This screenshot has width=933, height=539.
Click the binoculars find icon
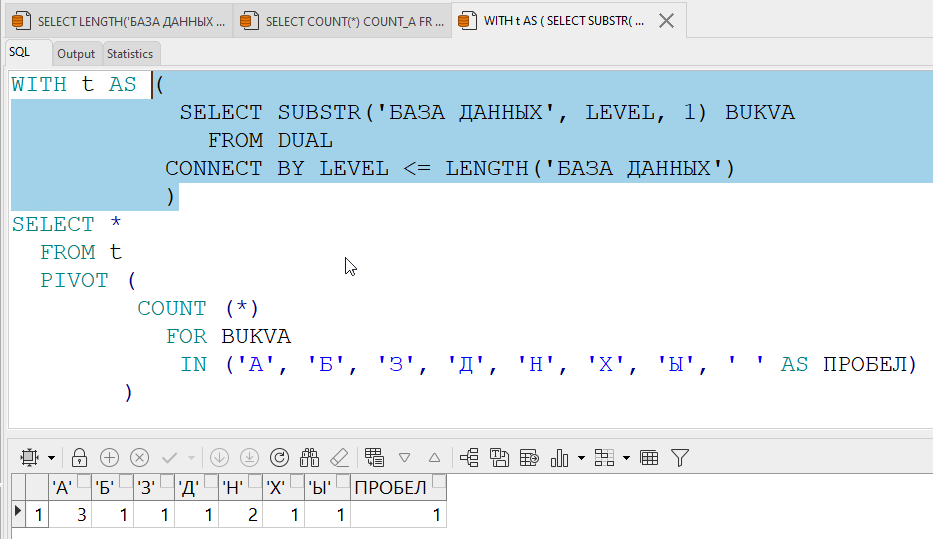pos(309,458)
